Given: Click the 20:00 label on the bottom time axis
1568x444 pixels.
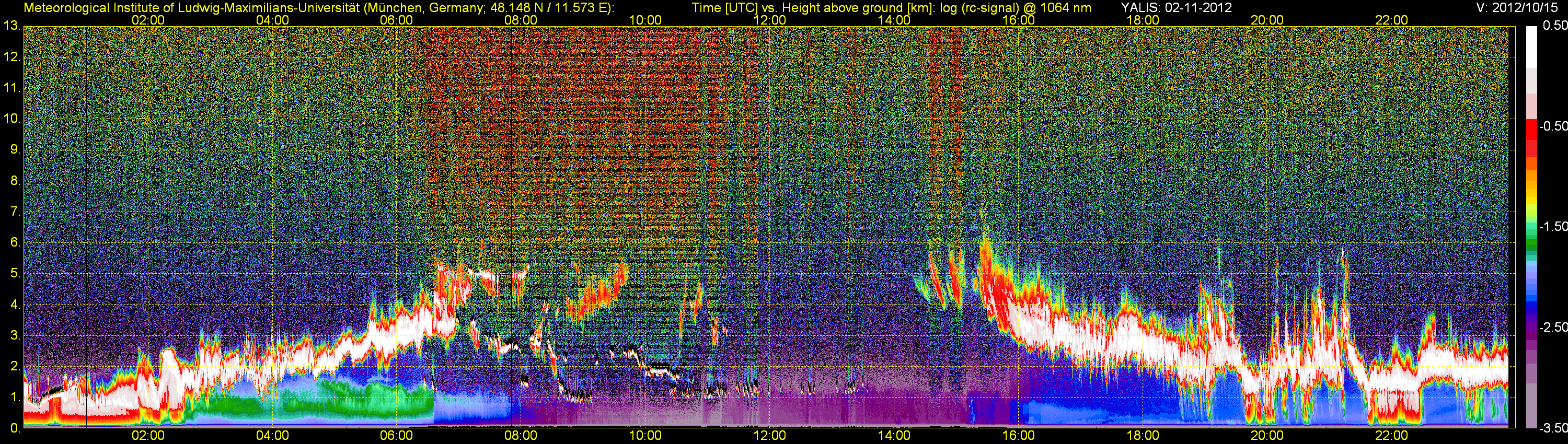Looking at the screenshot, I should 1267,436.
